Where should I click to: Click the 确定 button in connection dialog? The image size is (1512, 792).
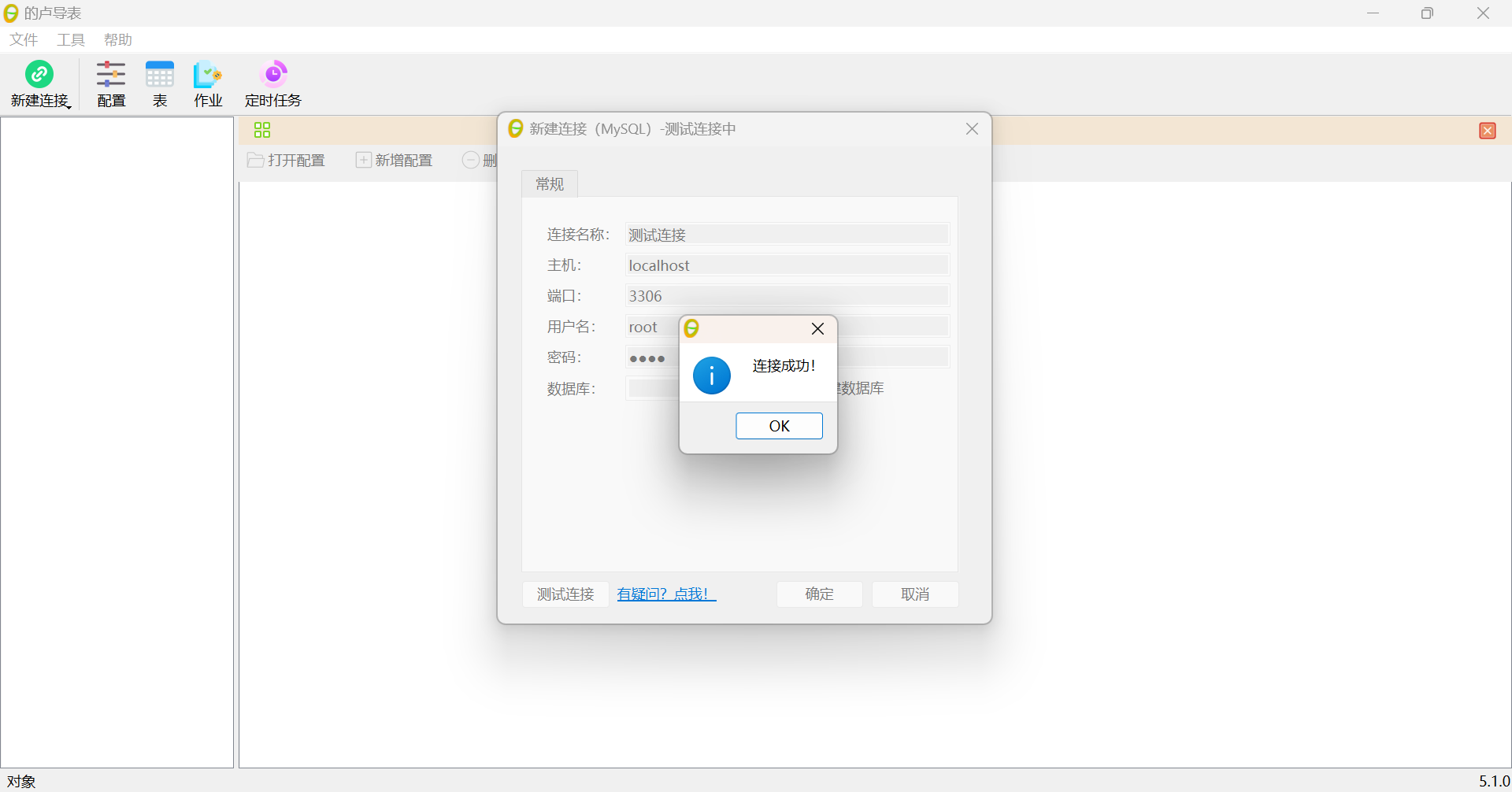(x=820, y=594)
